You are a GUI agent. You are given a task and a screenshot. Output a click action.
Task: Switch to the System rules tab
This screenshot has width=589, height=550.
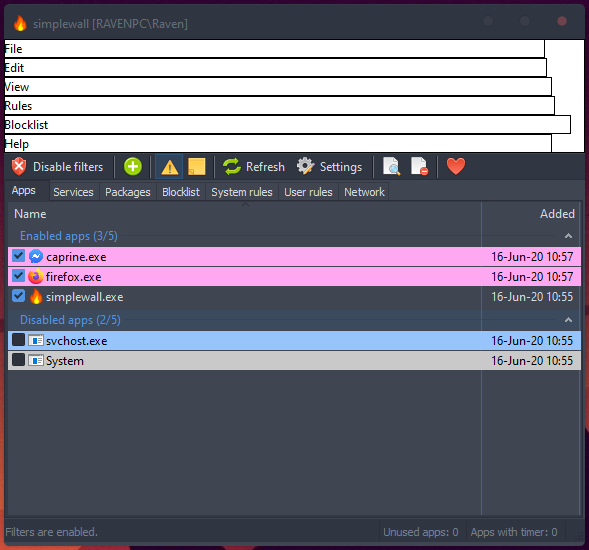click(242, 192)
